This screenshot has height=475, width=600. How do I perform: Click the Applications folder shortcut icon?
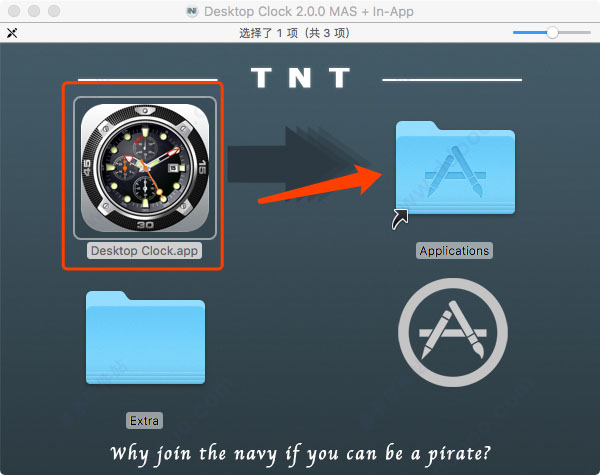[455, 168]
